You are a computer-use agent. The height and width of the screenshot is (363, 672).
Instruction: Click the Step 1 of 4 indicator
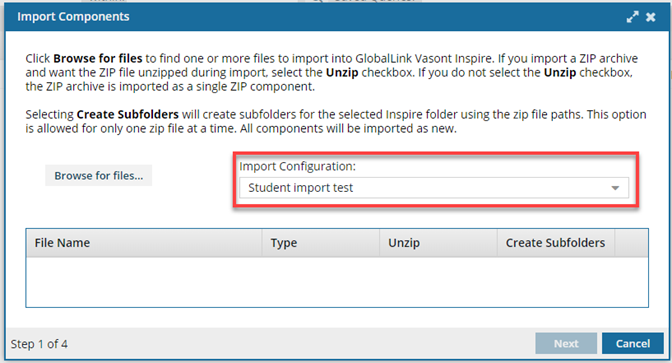(x=39, y=344)
